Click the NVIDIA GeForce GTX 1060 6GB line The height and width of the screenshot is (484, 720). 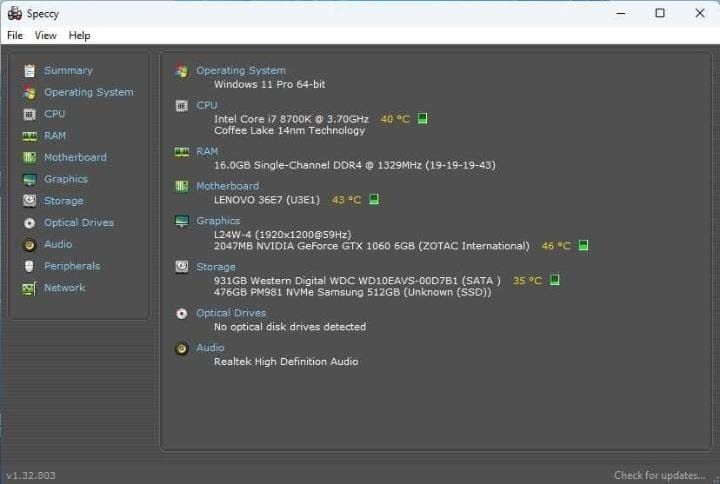tap(371, 246)
